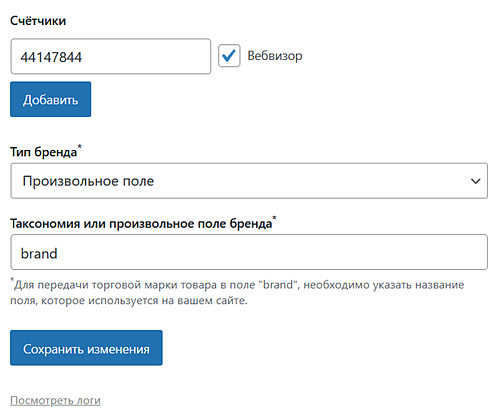Click the blue checkmark beside Вебвизор
Image resolution: width=500 pixels, height=417 pixels.
(229, 55)
